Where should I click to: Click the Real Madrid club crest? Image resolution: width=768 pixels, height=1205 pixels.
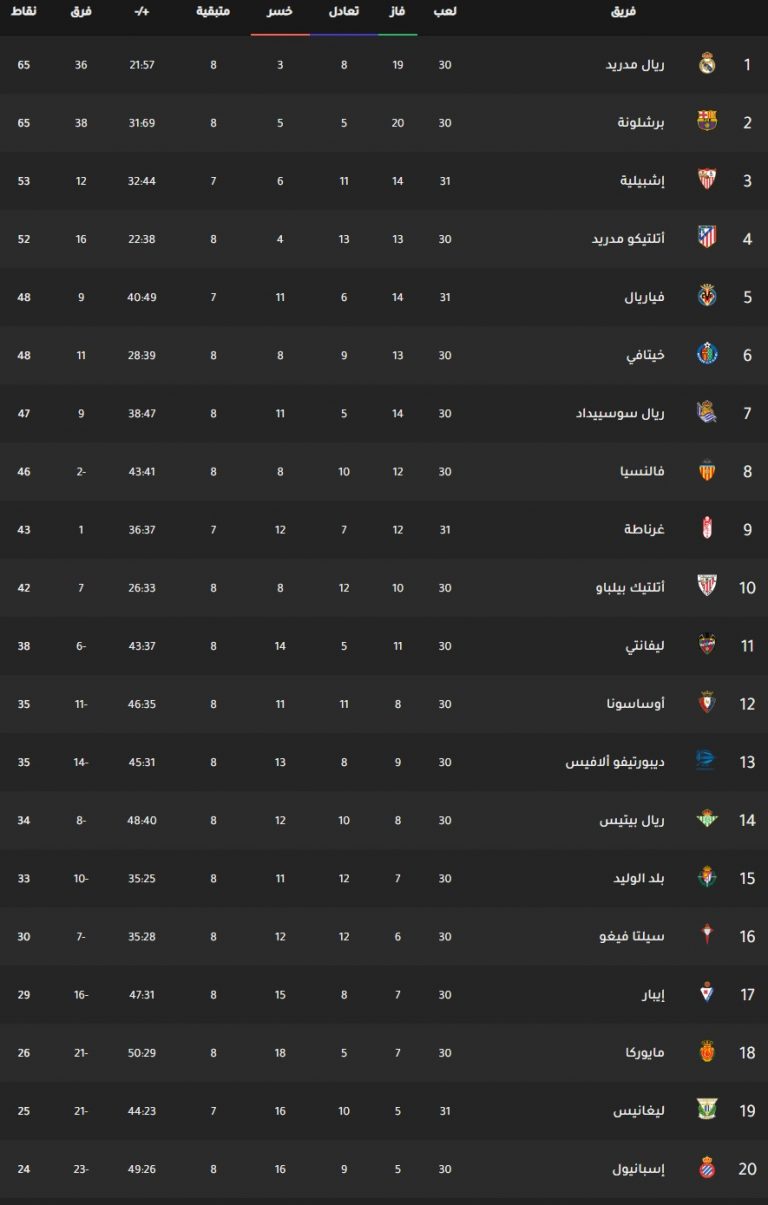pyautogui.click(x=707, y=65)
